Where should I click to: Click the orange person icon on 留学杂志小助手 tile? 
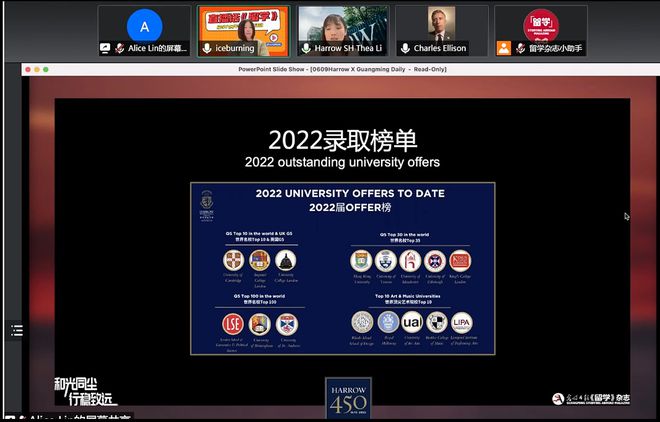click(503, 48)
